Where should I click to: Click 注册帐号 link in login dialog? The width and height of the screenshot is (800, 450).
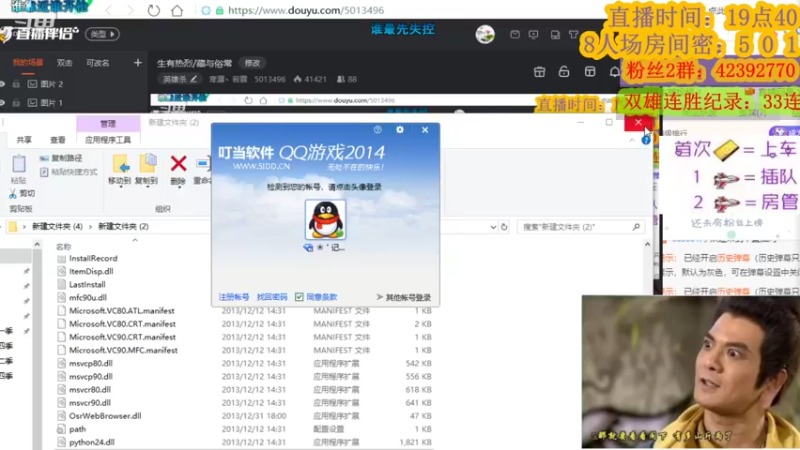point(234,297)
